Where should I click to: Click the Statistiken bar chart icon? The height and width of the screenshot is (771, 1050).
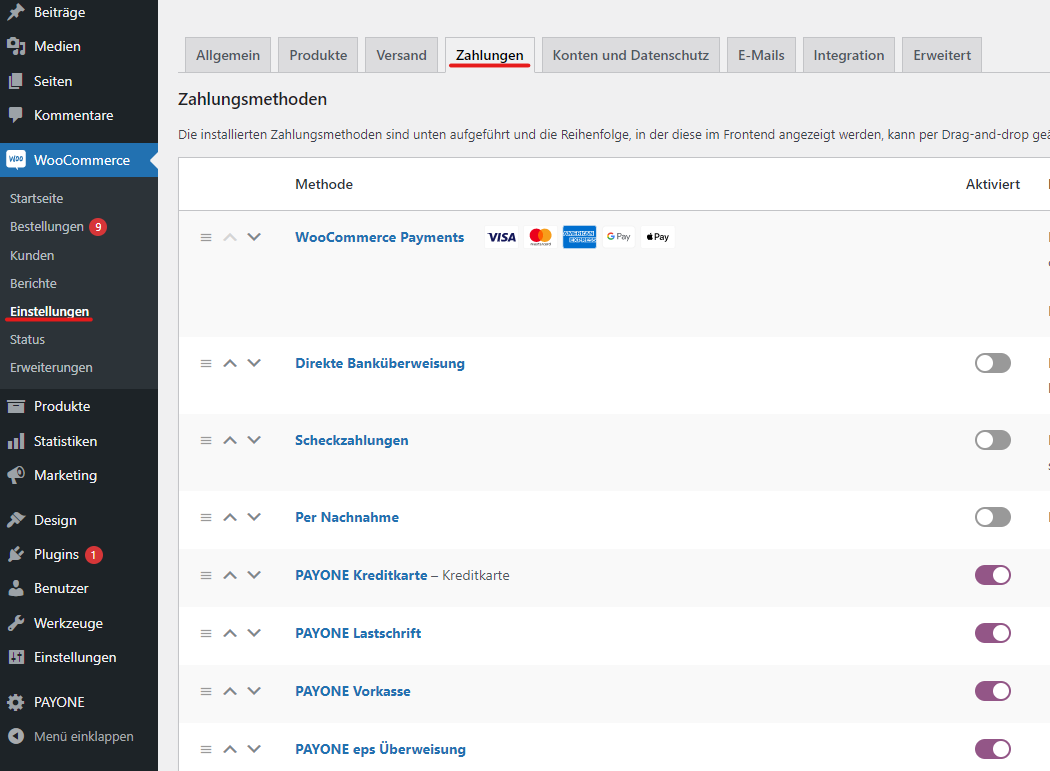tap(16, 441)
